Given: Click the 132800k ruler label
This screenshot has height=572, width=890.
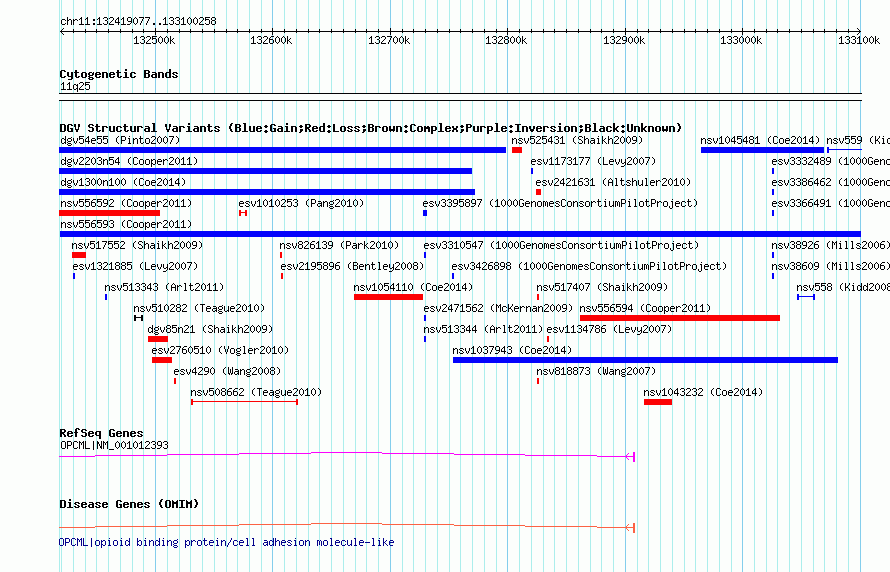Looking at the screenshot, I should tap(506, 40).
